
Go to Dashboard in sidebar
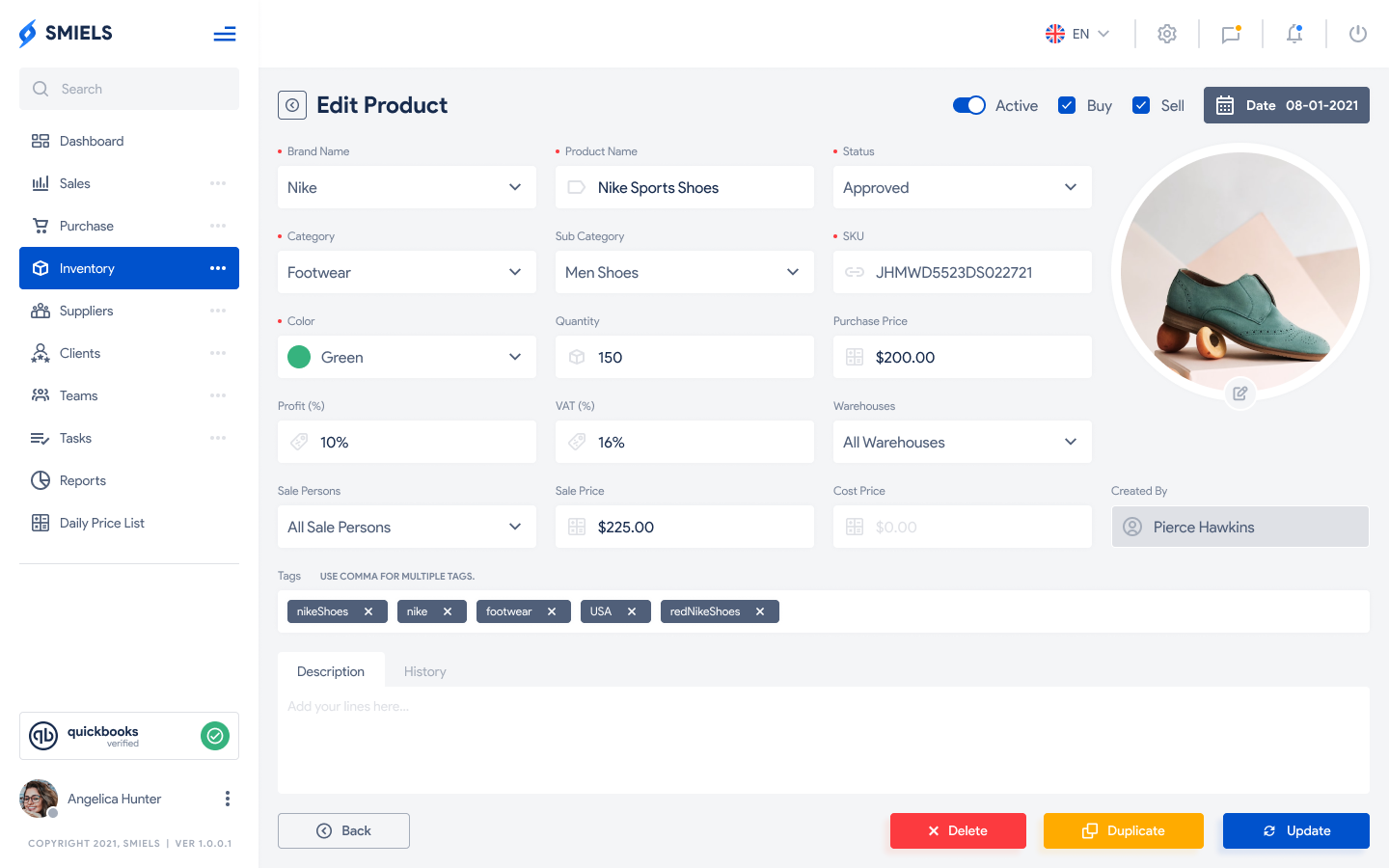129,141
